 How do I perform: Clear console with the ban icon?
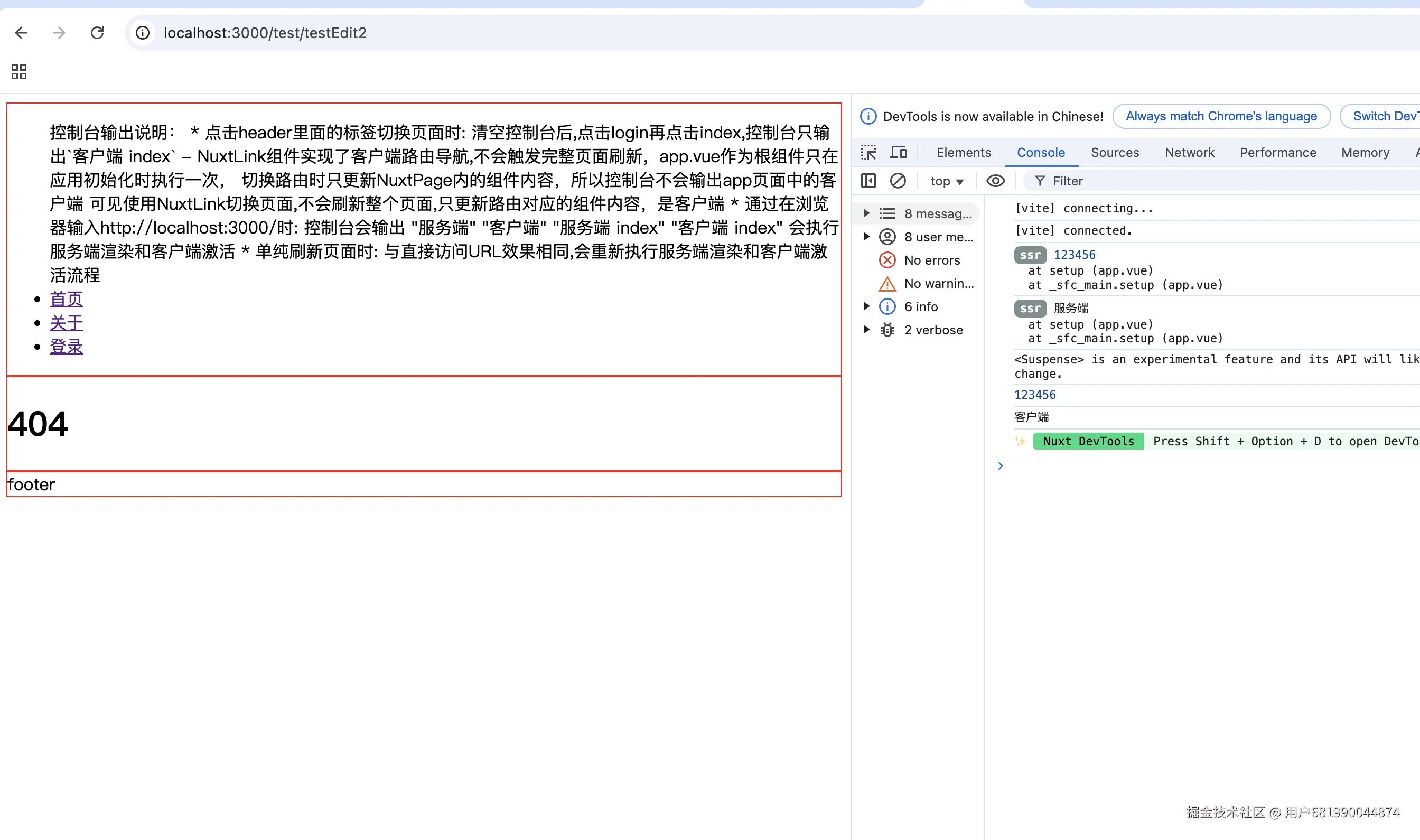898,181
